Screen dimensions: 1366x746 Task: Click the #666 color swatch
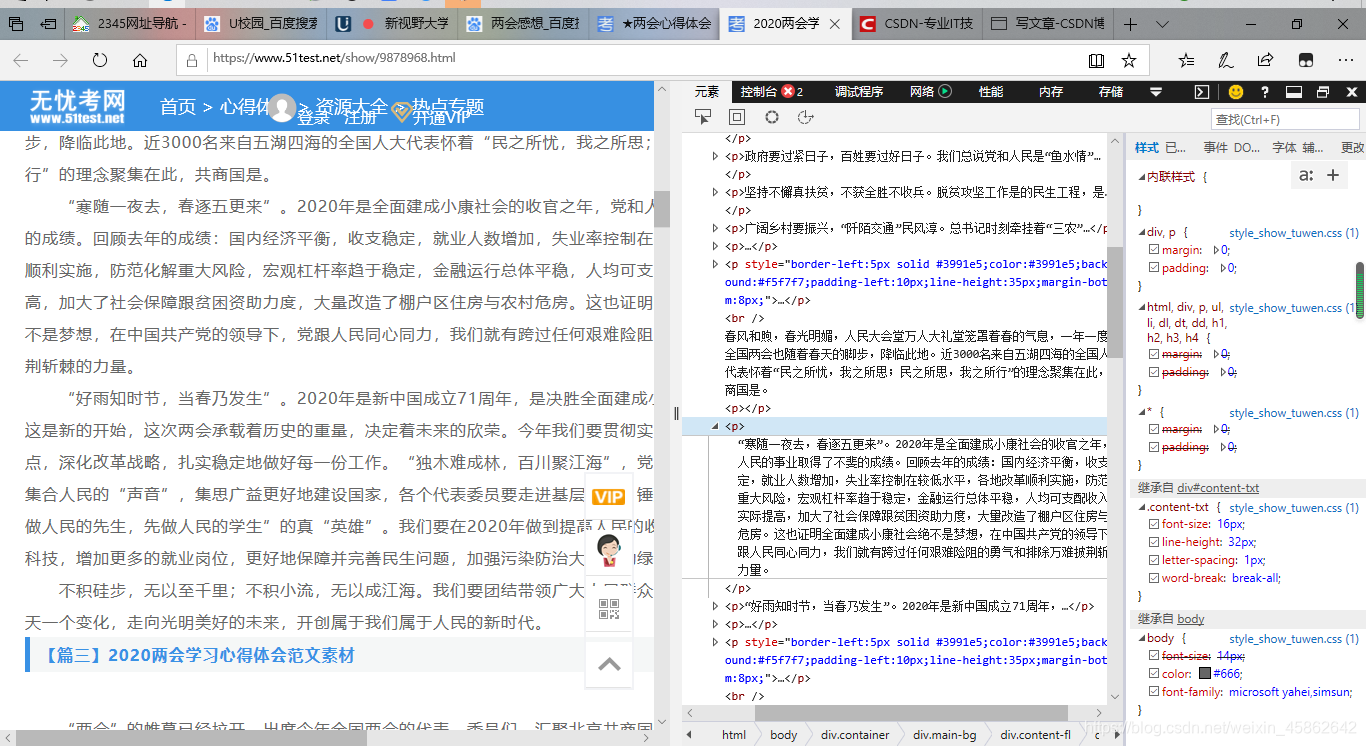coord(1205,674)
